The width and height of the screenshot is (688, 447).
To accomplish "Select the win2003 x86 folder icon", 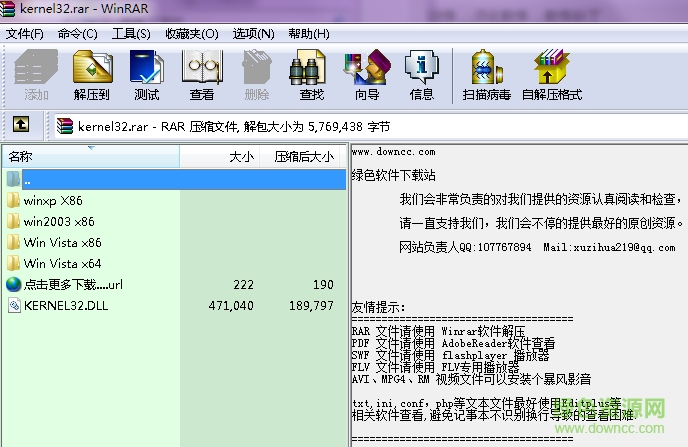I will pos(13,221).
